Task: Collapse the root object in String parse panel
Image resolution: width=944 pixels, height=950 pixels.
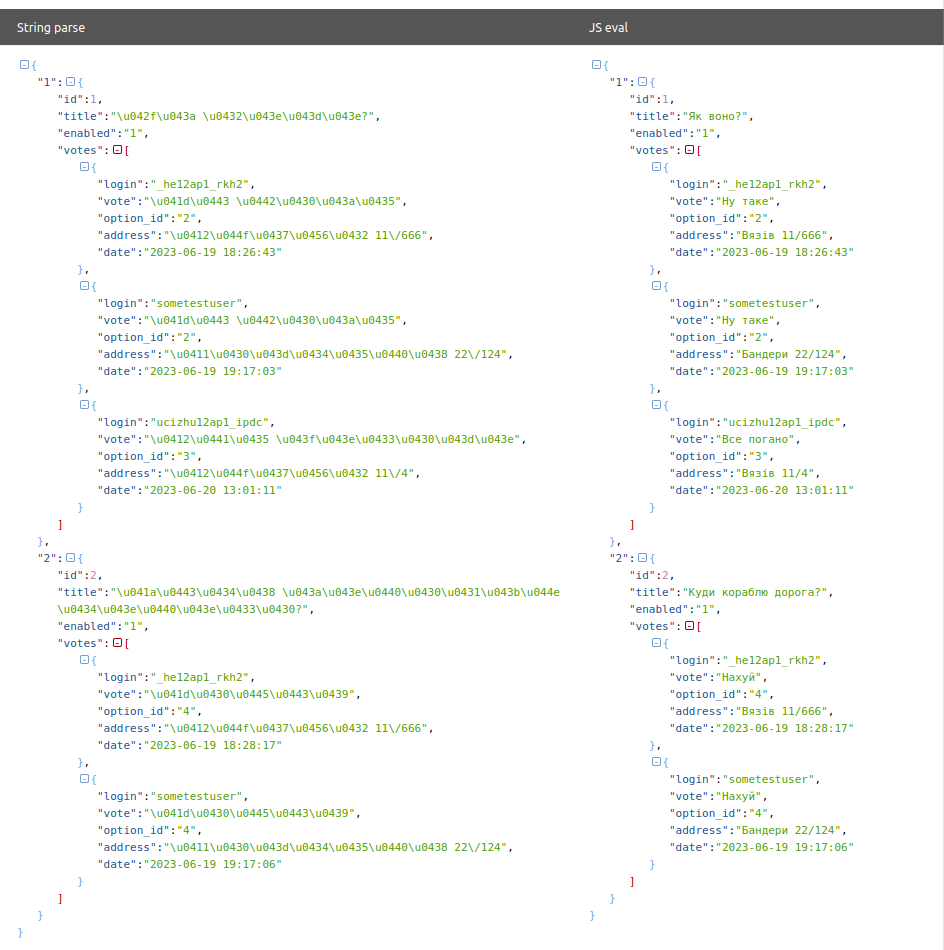Action: tap(24, 64)
